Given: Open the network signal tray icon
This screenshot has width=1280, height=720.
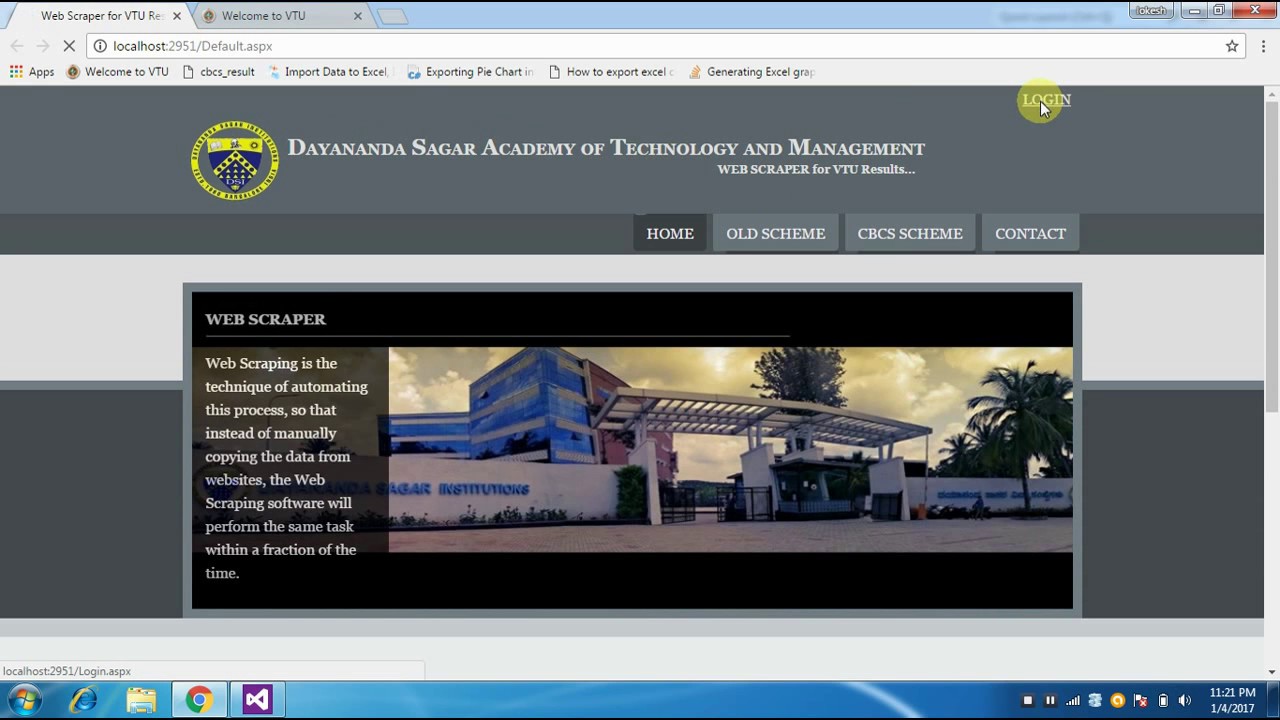Looking at the screenshot, I should tap(1072, 701).
